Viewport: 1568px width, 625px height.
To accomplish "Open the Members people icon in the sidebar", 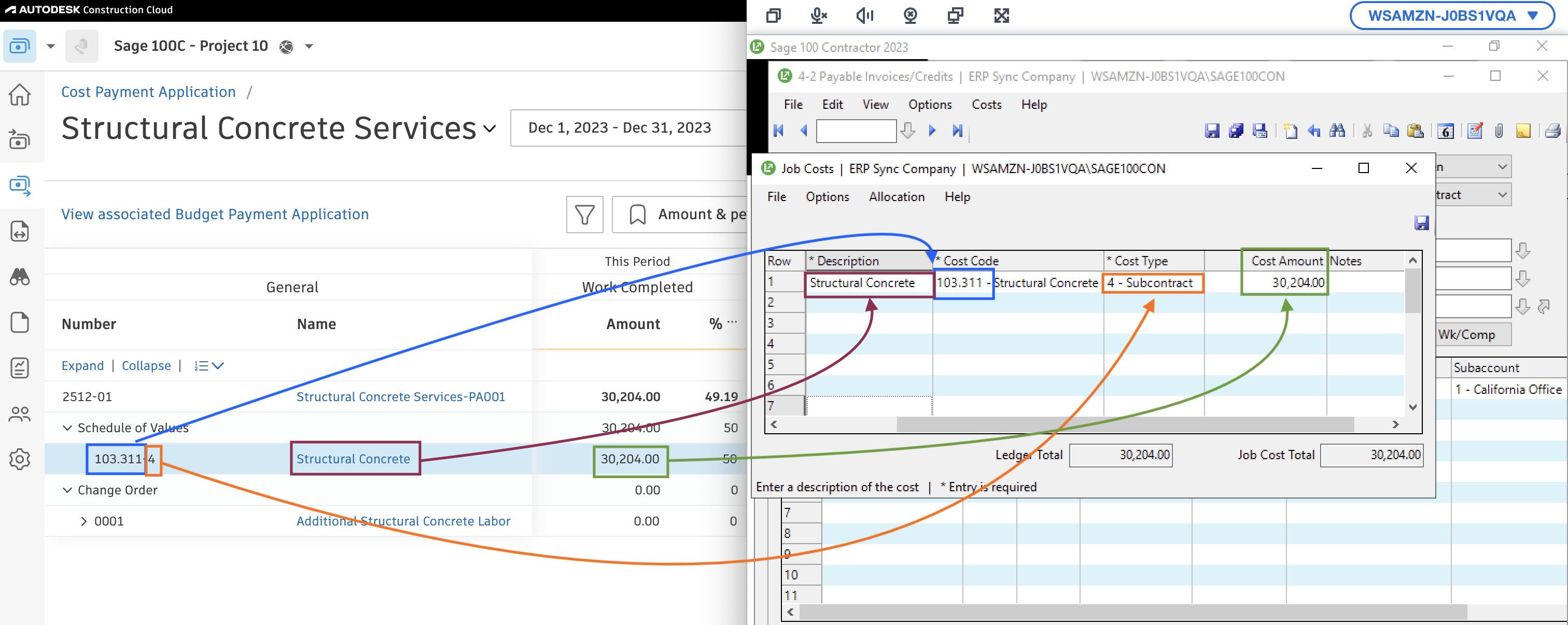I will tap(20, 414).
